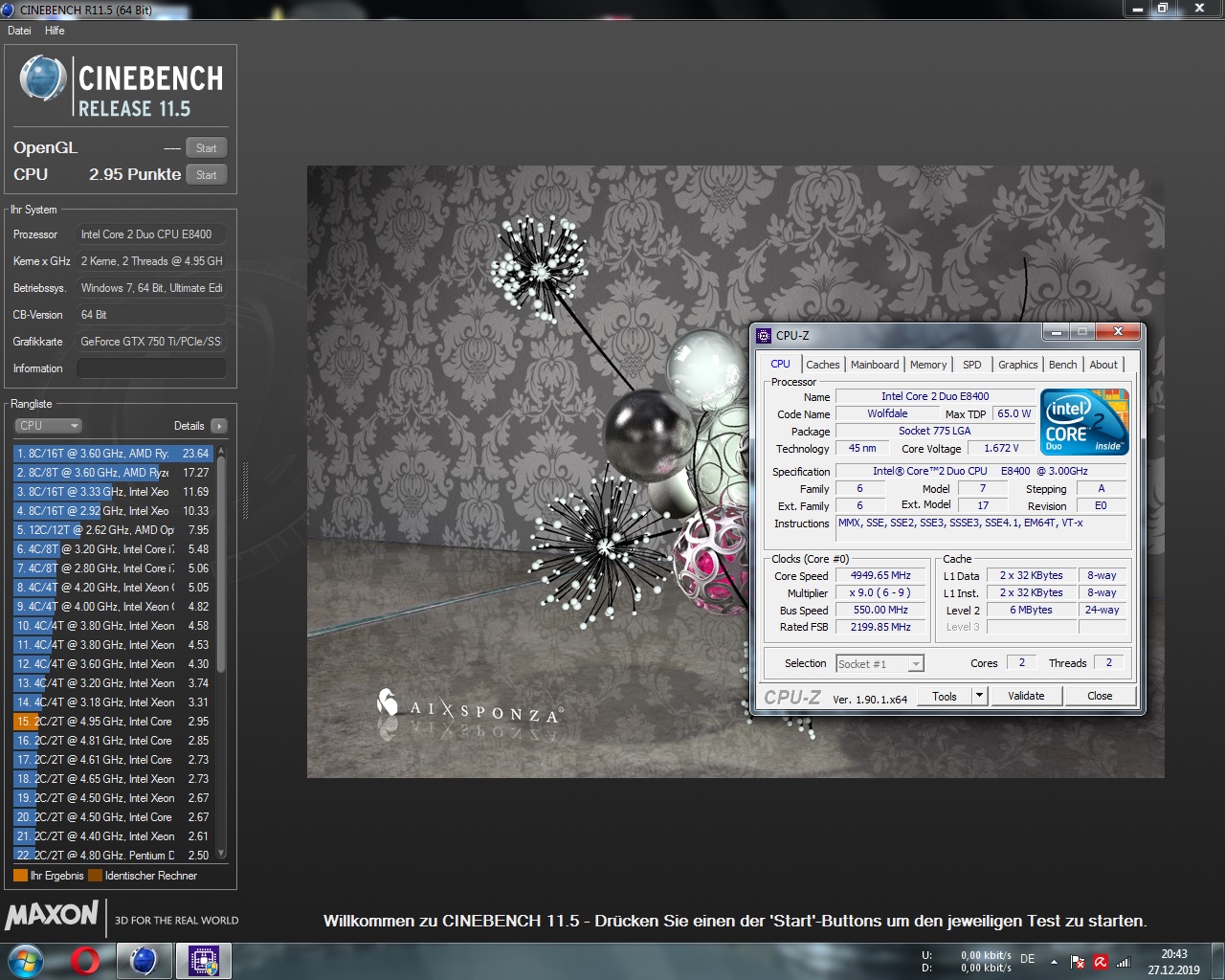Click the Rated FSB value 2199.85 MHz

[x=880, y=627]
